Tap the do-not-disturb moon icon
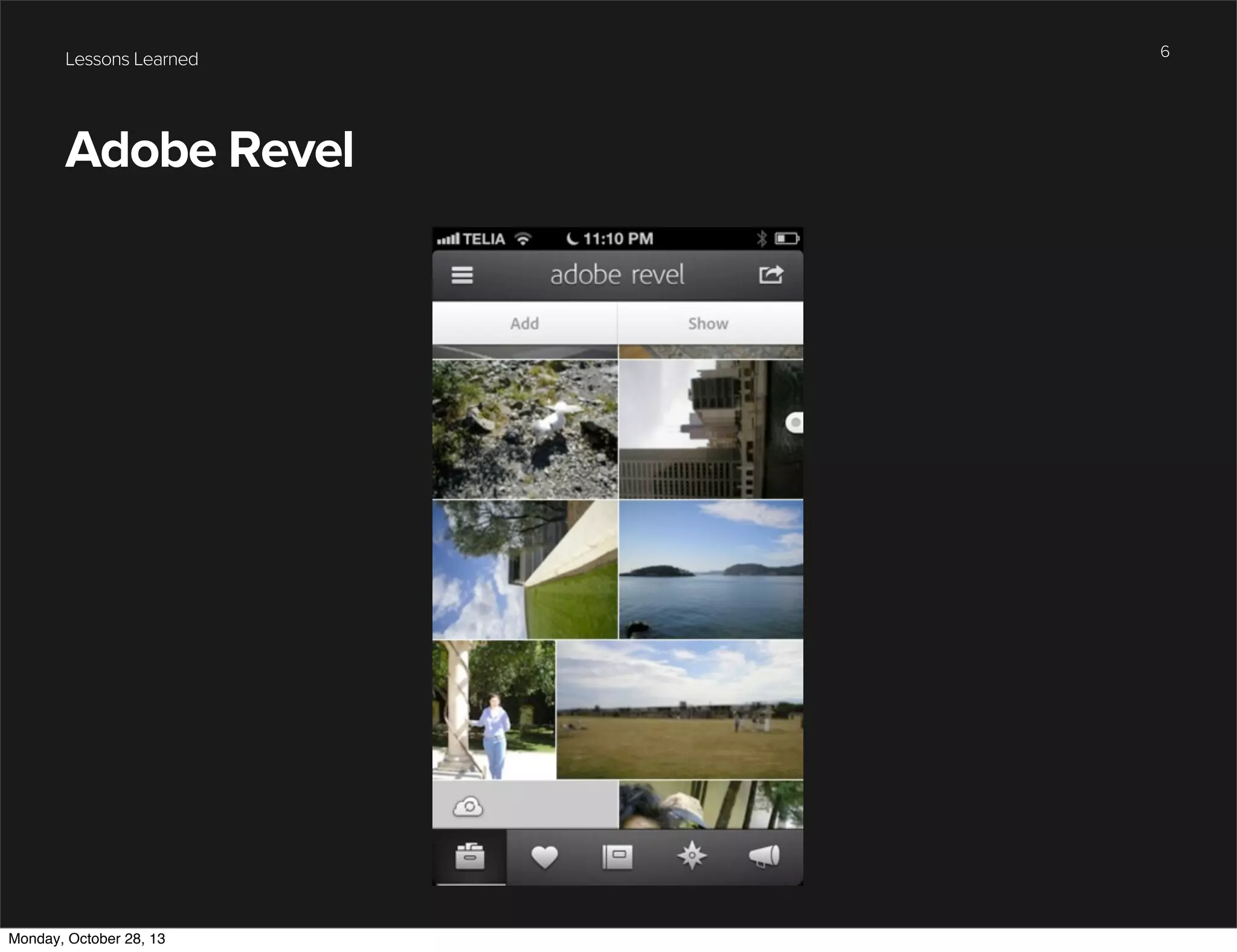 pyautogui.click(x=572, y=239)
